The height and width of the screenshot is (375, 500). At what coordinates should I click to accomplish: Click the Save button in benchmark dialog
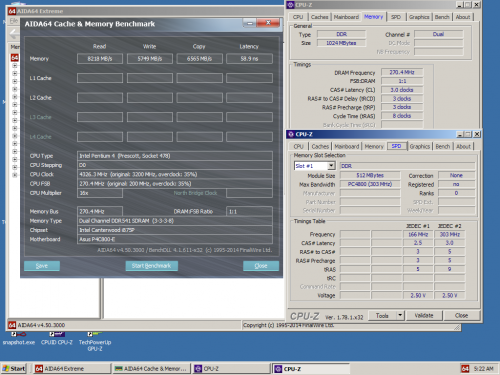tap(42, 266)
